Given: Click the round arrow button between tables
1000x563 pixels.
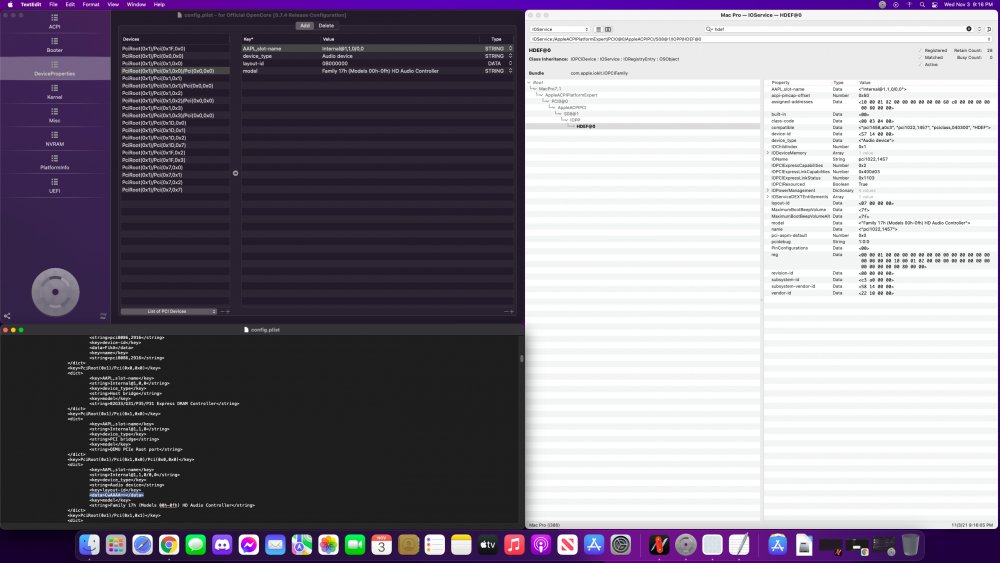Looking at the screenshot, I should tap(235, 173).
